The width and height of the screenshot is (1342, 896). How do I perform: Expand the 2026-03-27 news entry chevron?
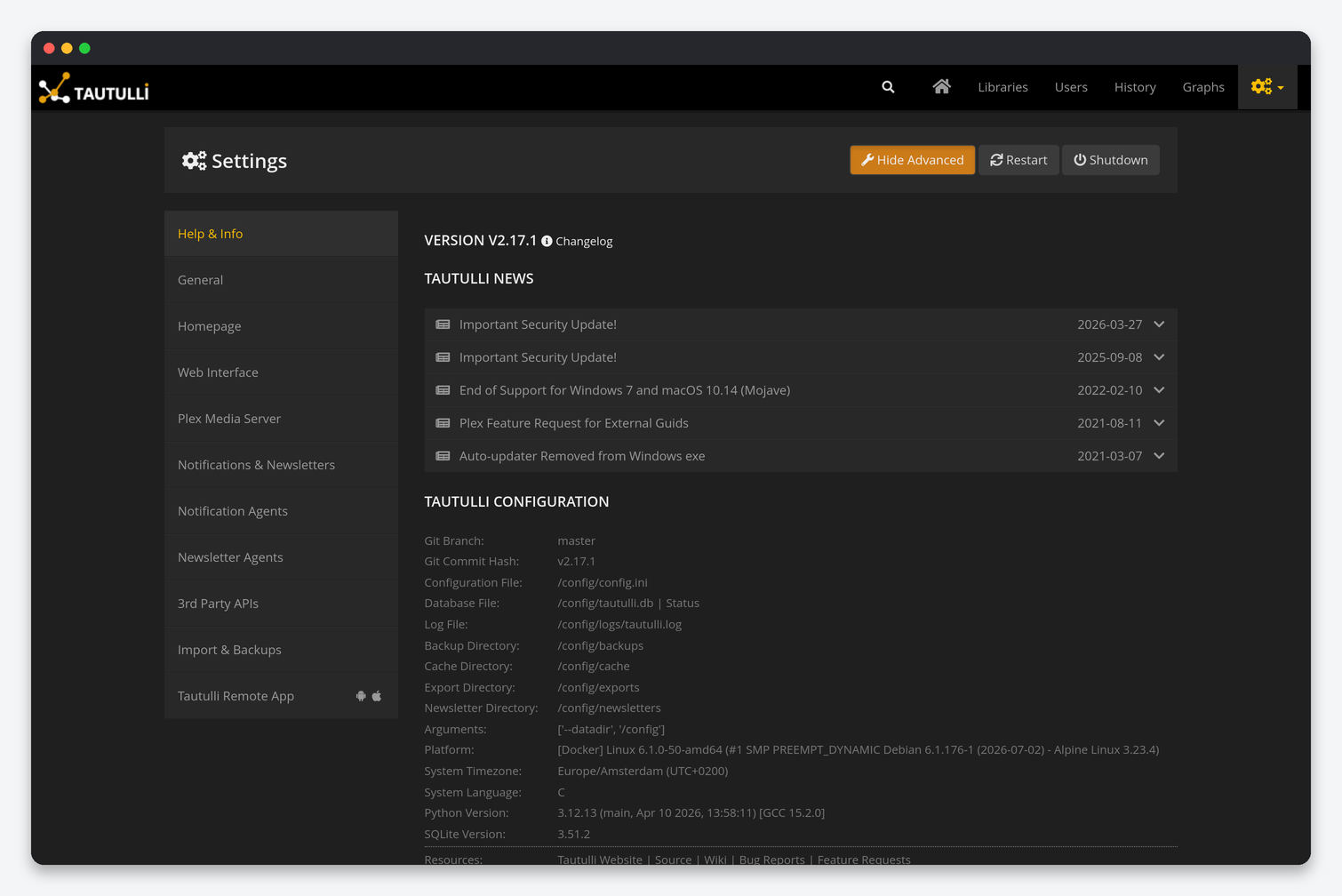pyautogui.click(x=1159, y=324)
